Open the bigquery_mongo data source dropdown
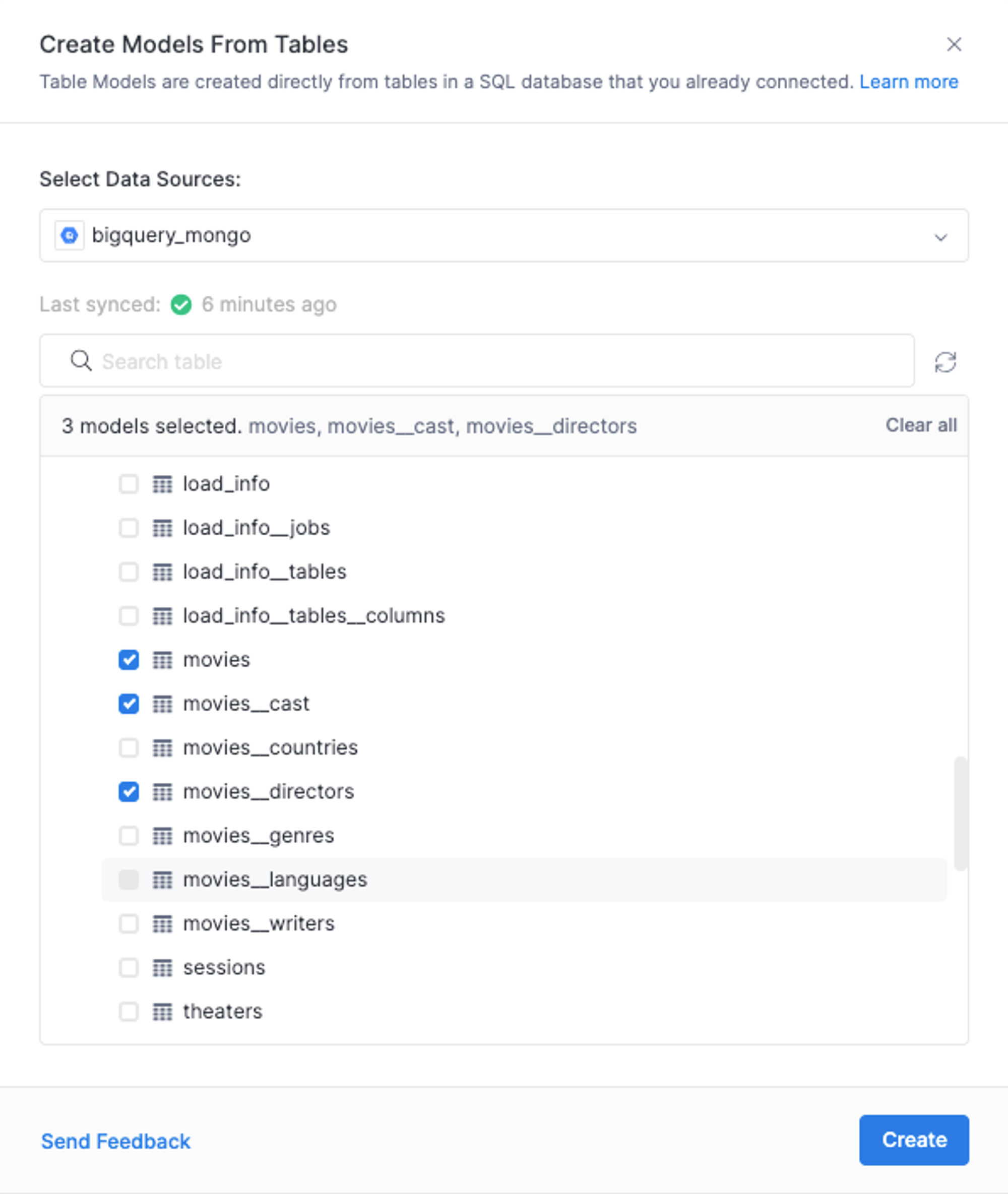This screenshot has width=1008, height=1194. (503, 235)
